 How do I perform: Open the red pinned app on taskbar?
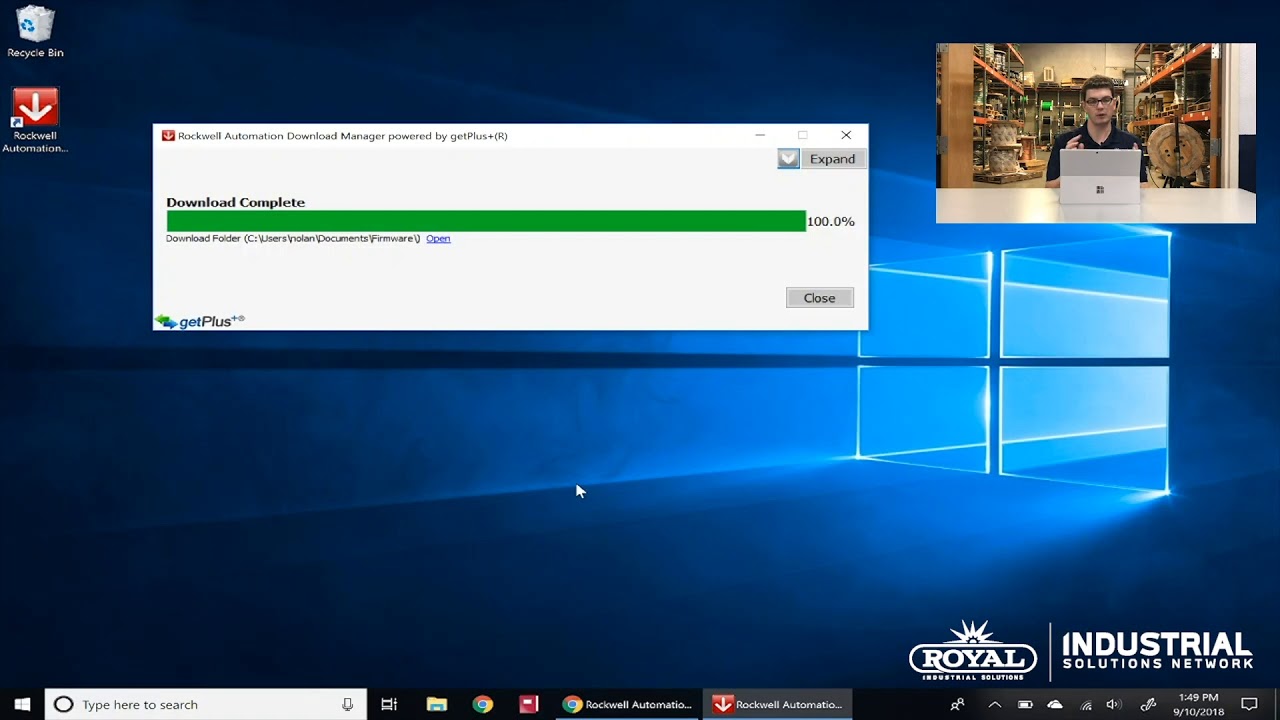[x=528, y=704]
